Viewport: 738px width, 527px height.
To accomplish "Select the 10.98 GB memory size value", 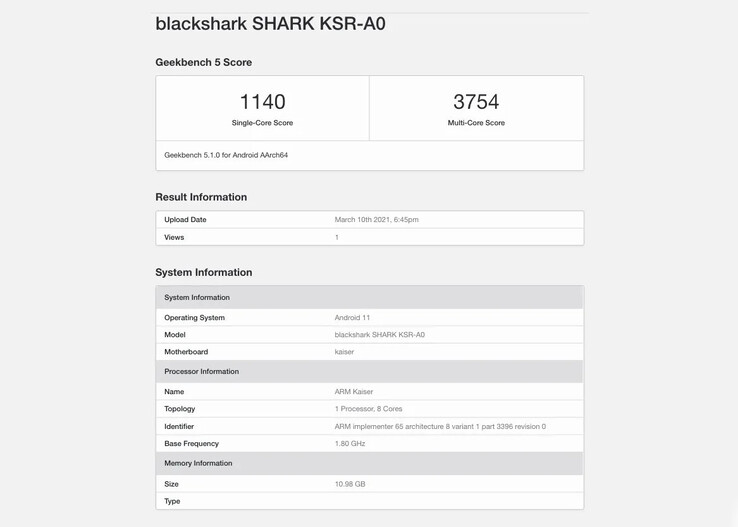I will click(x=350, y=484).
